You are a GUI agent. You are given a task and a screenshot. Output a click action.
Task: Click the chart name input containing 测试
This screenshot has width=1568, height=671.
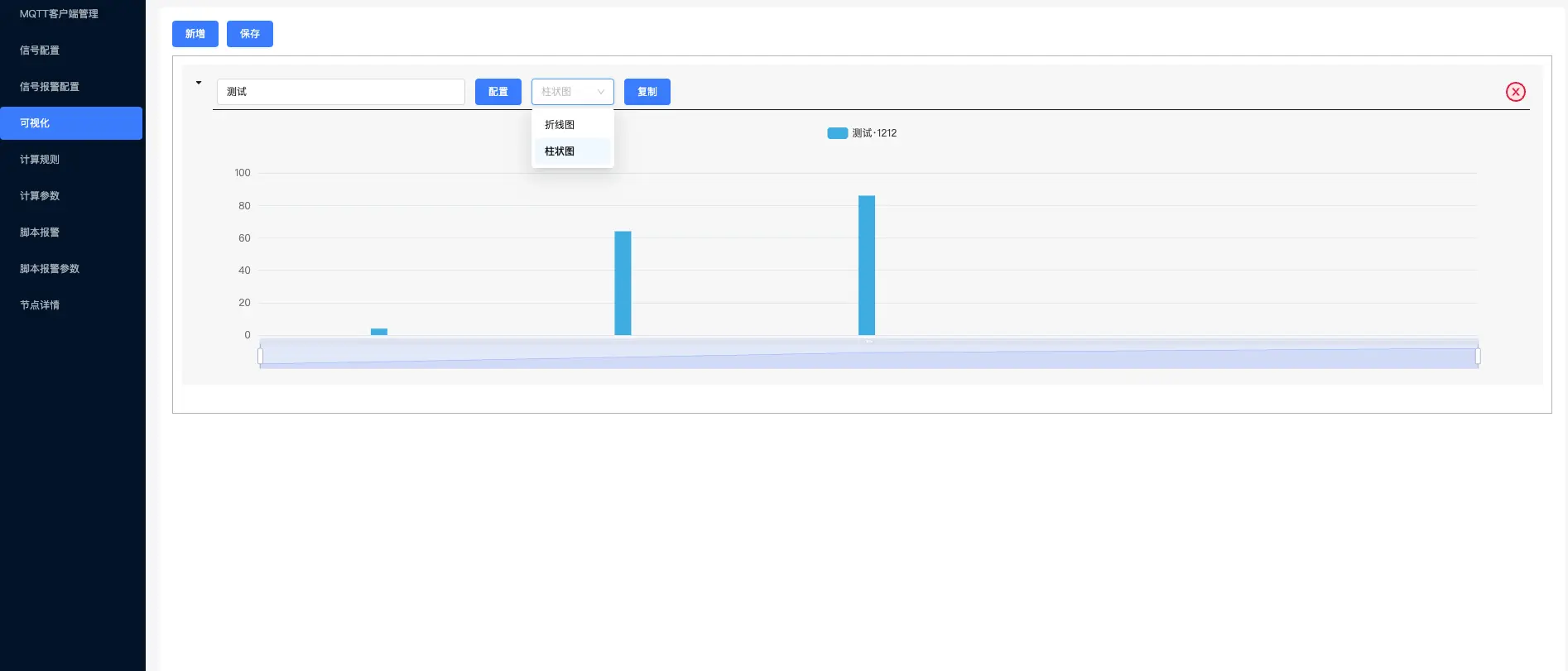click(x=341, y=92)
